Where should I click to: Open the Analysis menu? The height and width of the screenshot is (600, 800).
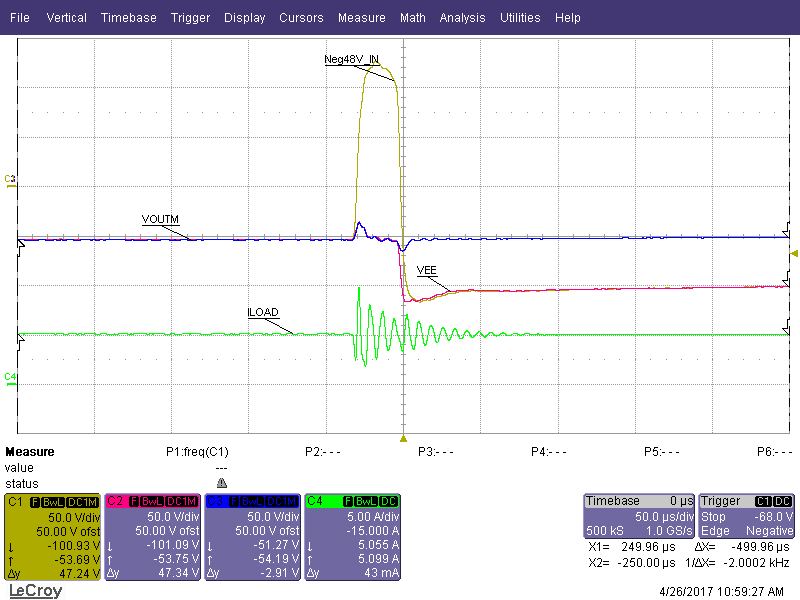point(462,17)
